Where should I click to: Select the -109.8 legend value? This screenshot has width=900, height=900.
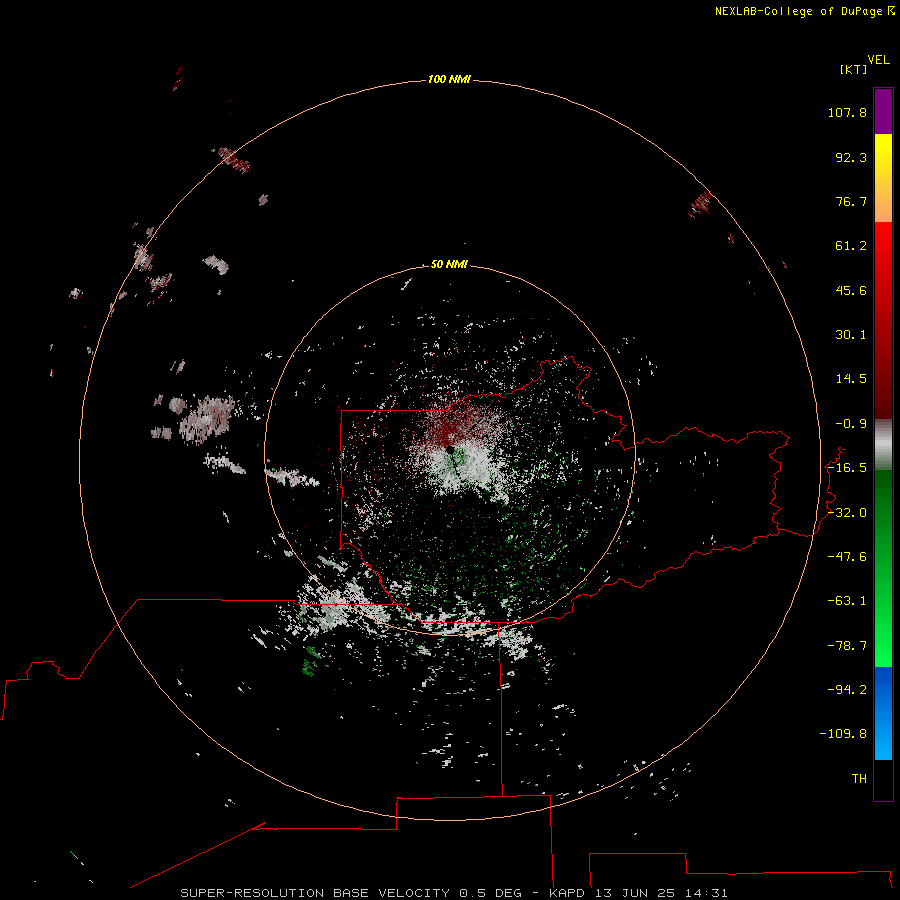pos(843,734)
